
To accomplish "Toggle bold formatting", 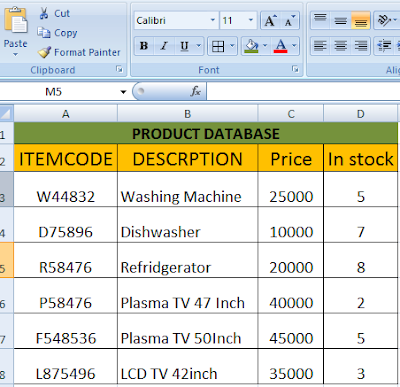I will (x=144, y=46).
